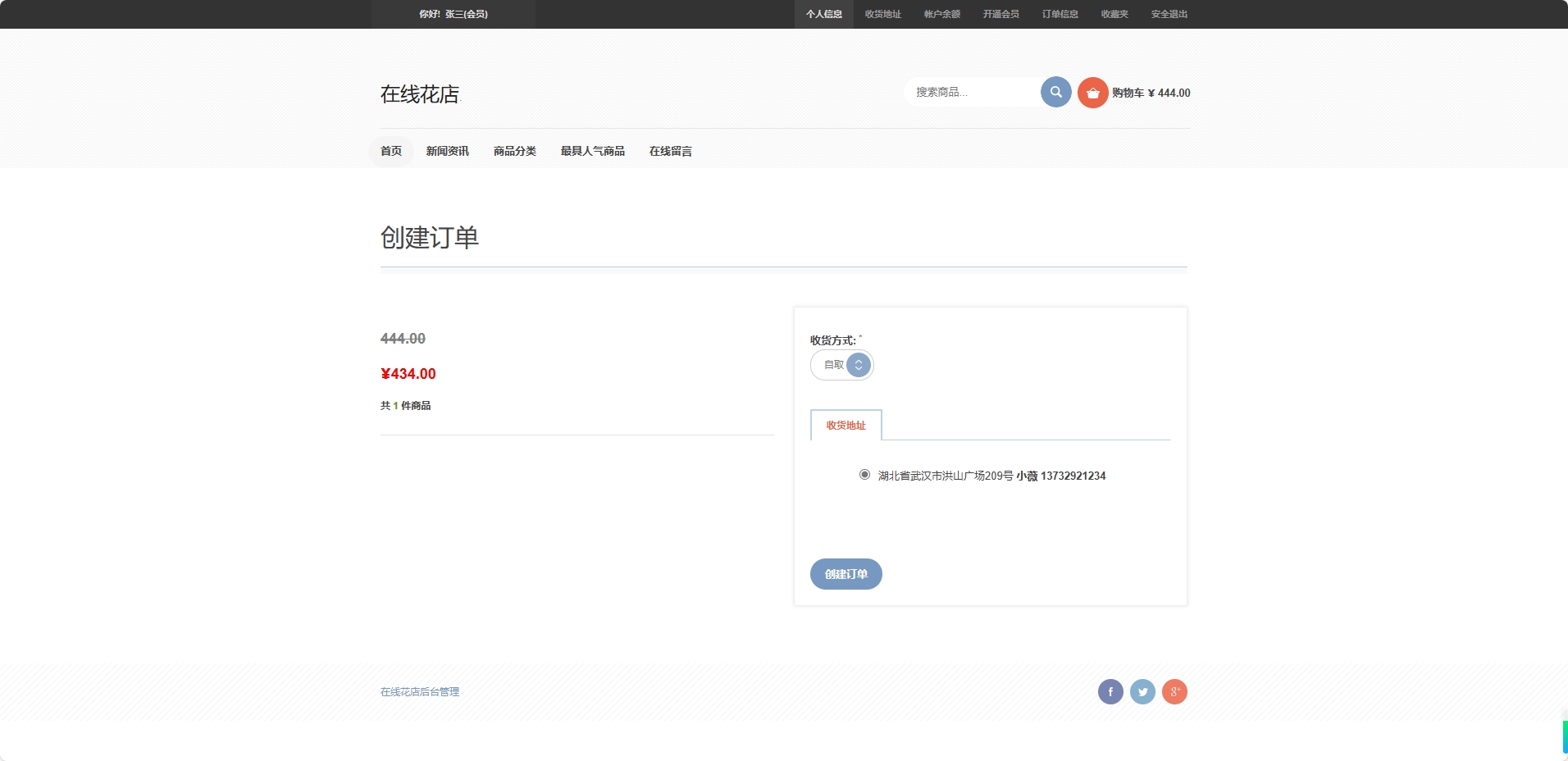Click the search magnifier icon
Image resolution: width=1568 pixels, height=761 pixels.
click(x=1055, y=92)
